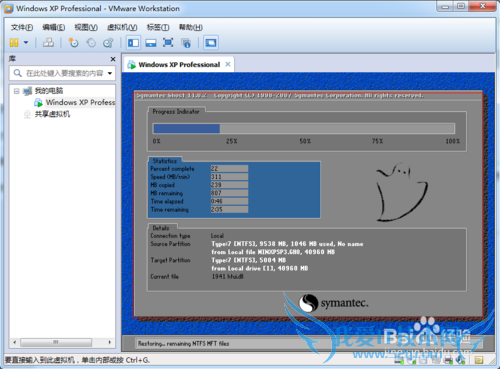Select 共享虚拟机 in the library tree
The height and width of the screenshot is (369, 500).
pyautogui.click(x=52, y=114)
